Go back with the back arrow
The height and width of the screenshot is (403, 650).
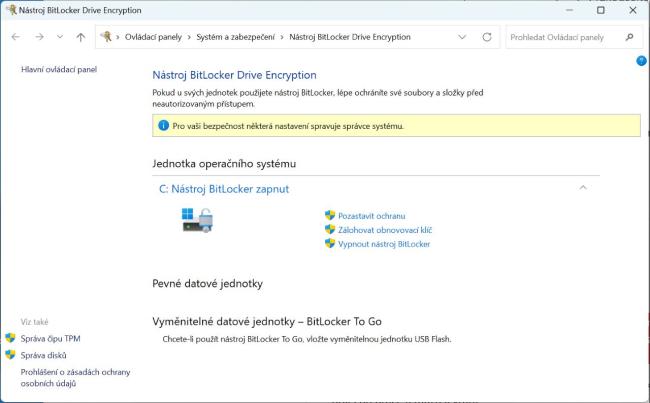(x=16, y=37)
